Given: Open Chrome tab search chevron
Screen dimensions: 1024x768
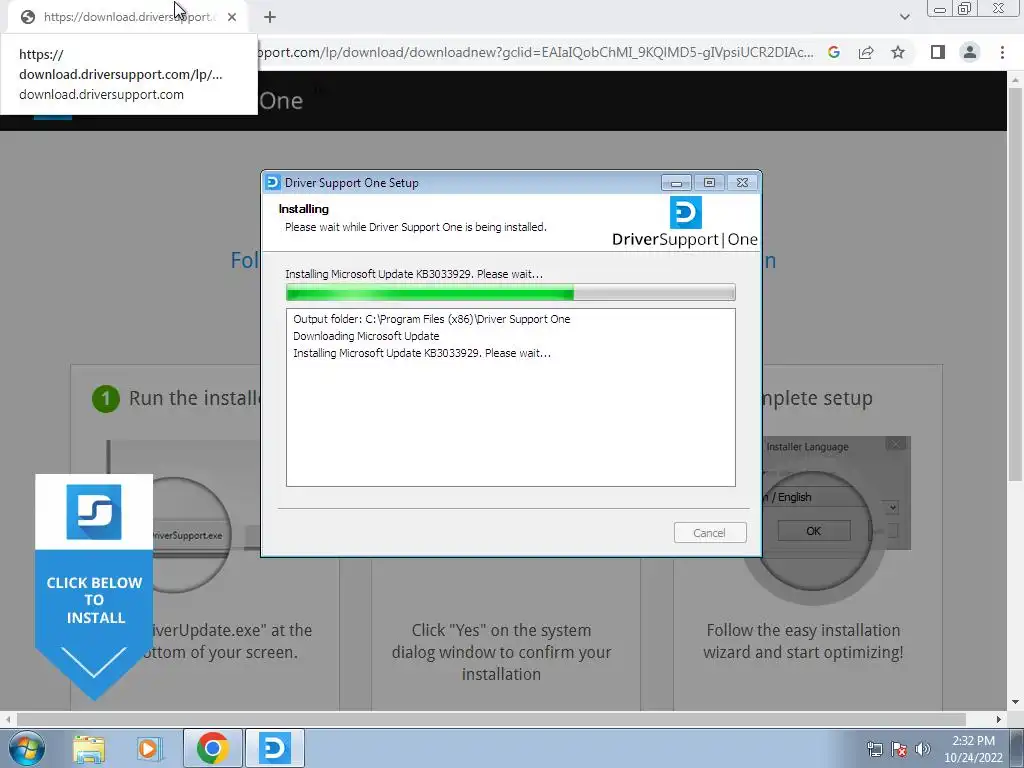Looking at the screenshot, I should (904, 17).
